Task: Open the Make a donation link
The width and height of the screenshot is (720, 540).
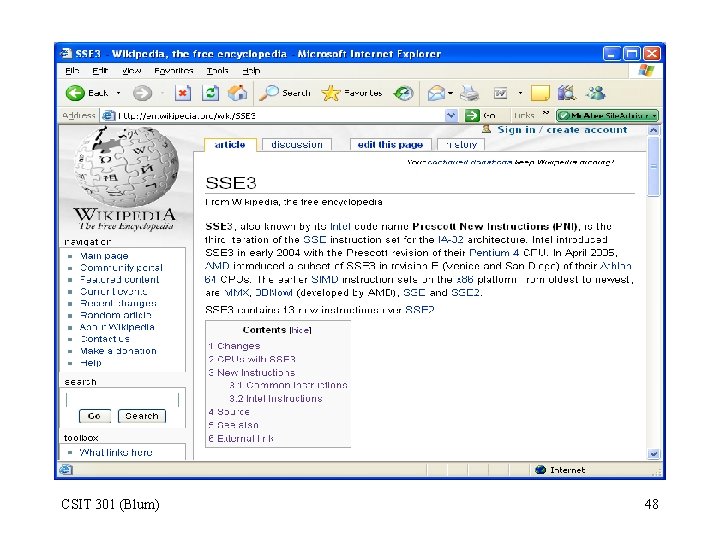Action: [118, 351]
